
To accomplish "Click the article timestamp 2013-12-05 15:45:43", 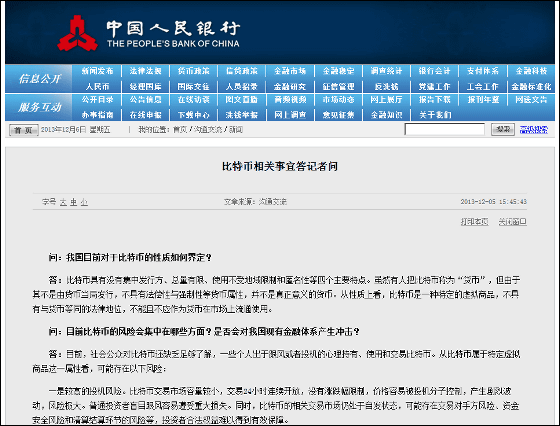I will (x=494, y=202).
